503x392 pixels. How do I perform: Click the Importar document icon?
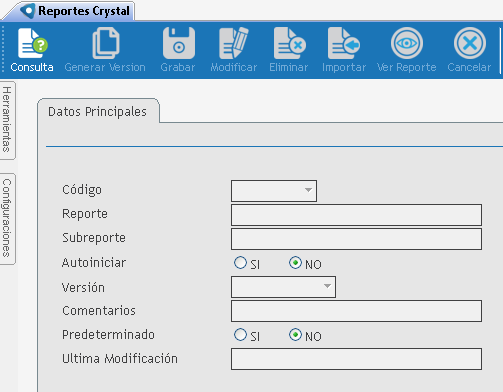point(344,43)
